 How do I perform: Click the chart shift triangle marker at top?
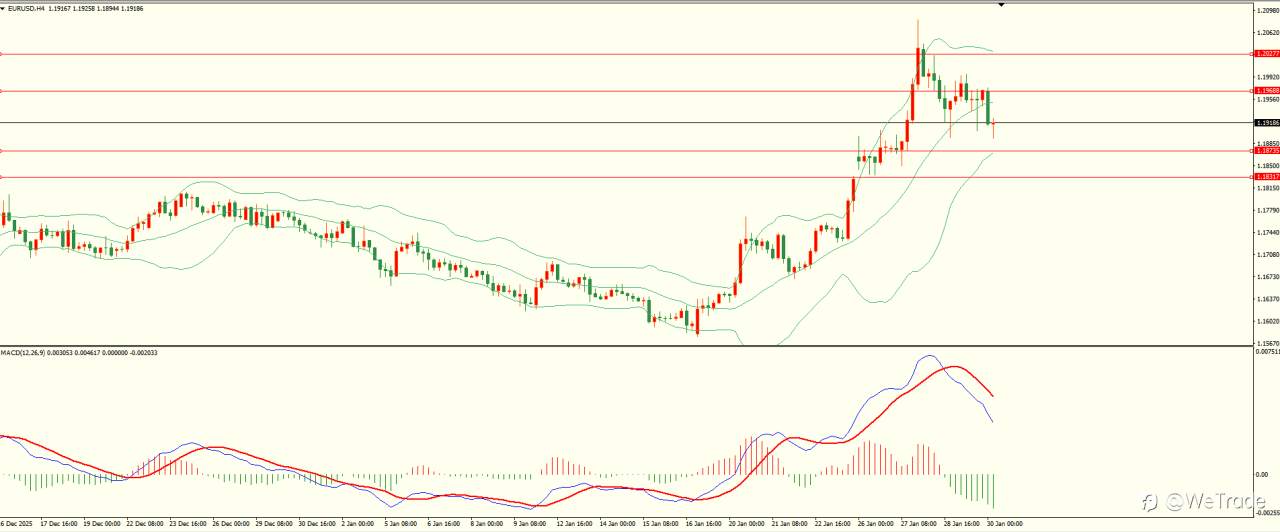pos(1001,5)
